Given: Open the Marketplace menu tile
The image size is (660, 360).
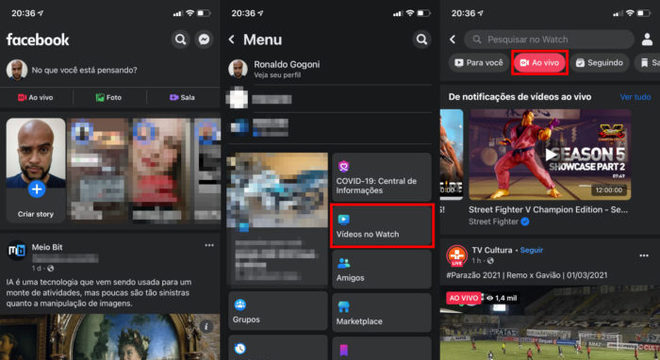Looking at the screenshot, I should (x=381, y=312).
